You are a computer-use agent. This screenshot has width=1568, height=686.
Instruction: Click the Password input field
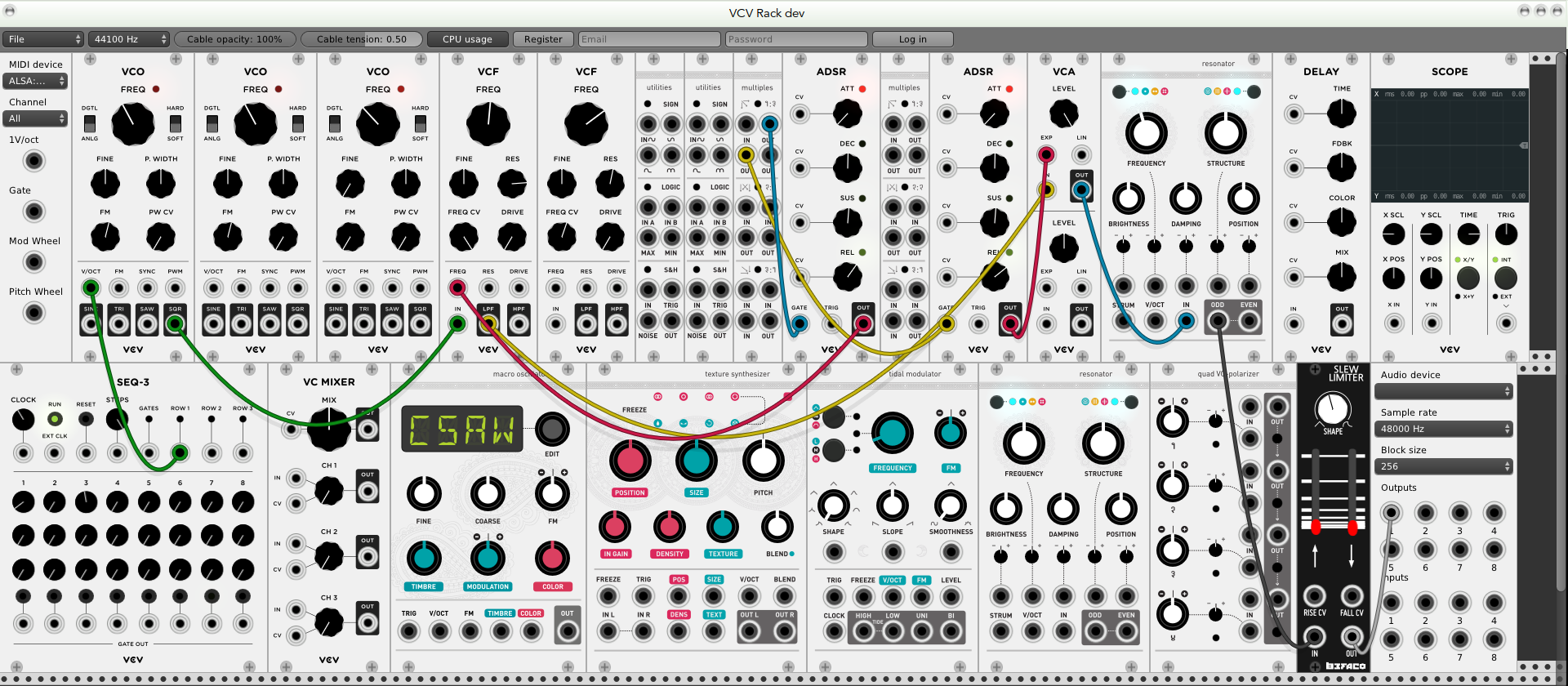tap(796, 39)
